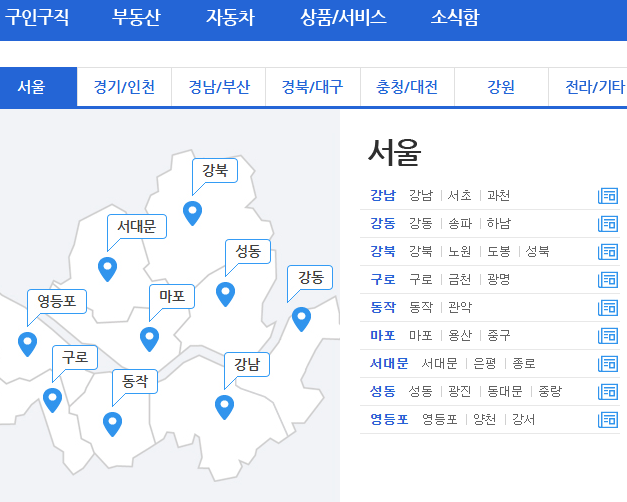
Task: Open 구인구직 in top navigation
Action: coord(37,18)
